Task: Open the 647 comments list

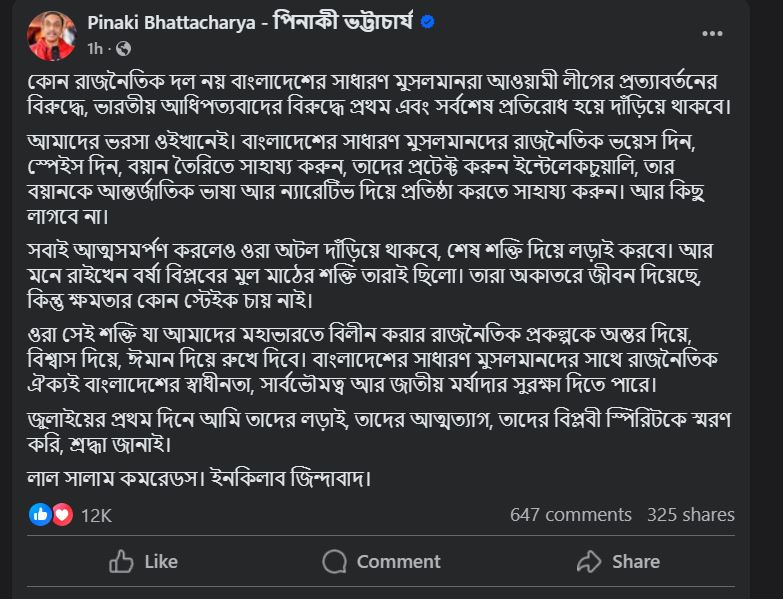Action: point(571,515)
